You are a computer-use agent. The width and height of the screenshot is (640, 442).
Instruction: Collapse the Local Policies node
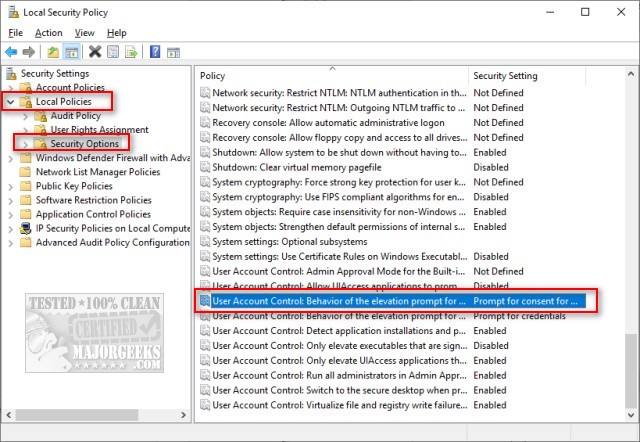(11, 102)
